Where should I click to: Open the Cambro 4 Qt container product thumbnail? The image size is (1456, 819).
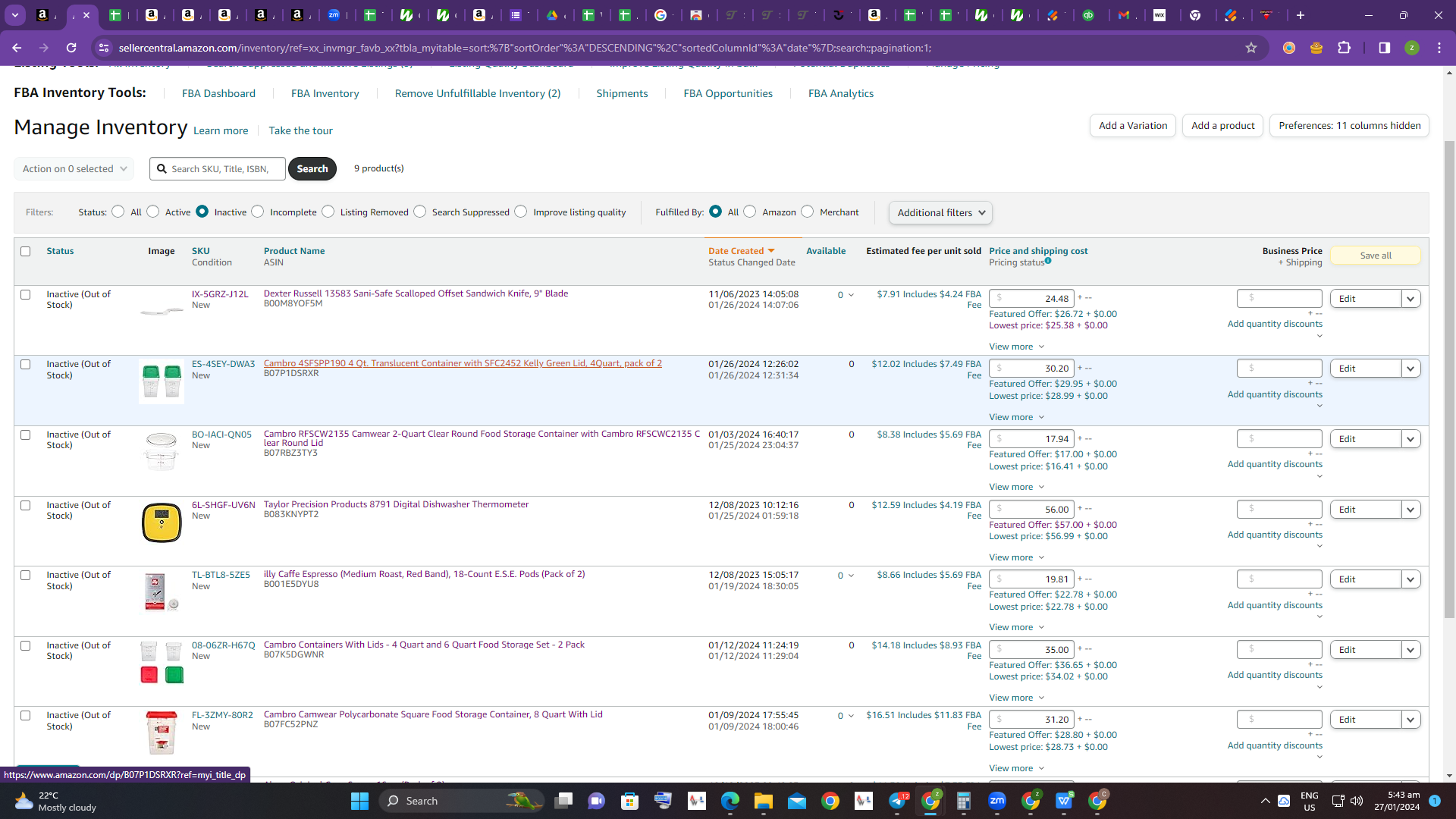[162, 381]
